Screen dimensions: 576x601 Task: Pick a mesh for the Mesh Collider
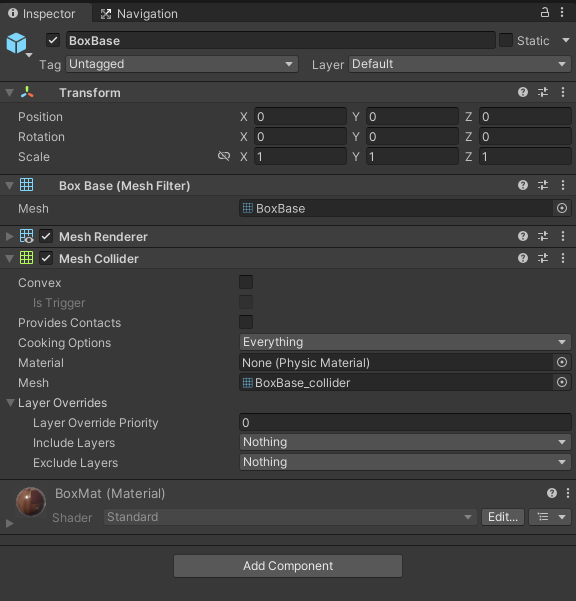[562, 382]
